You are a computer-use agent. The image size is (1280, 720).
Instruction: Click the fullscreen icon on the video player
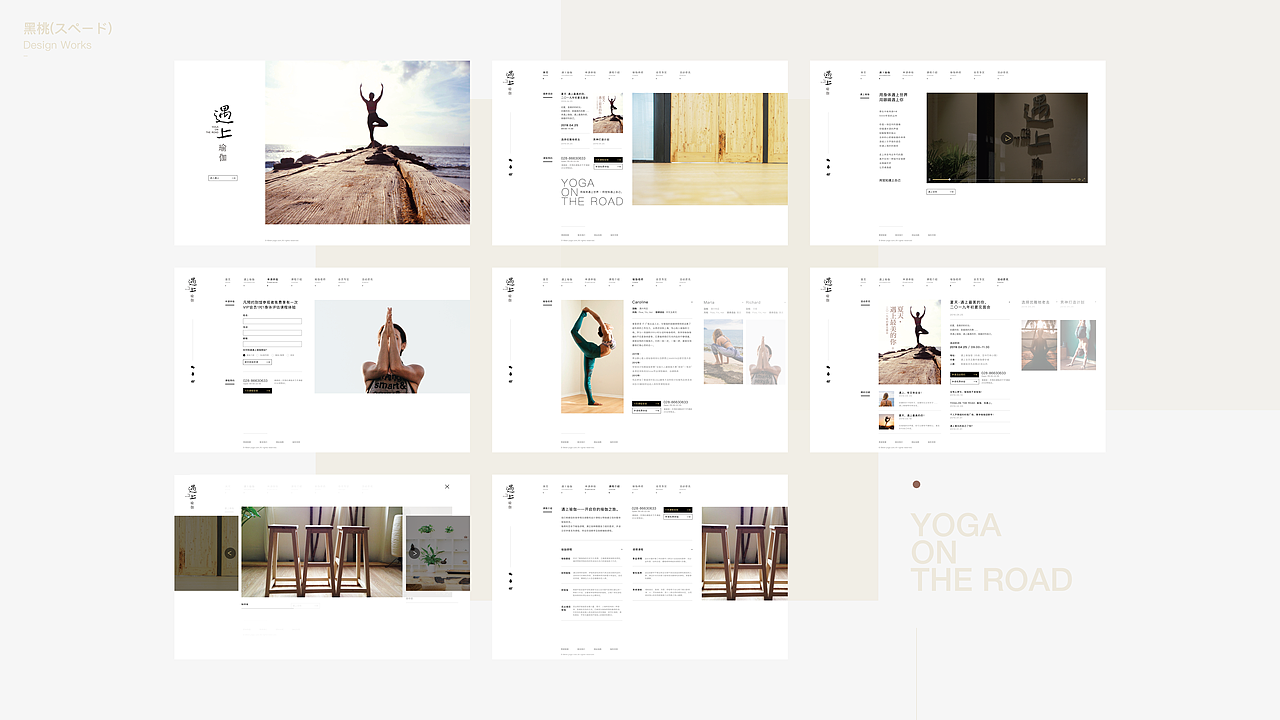[1084, 179]
